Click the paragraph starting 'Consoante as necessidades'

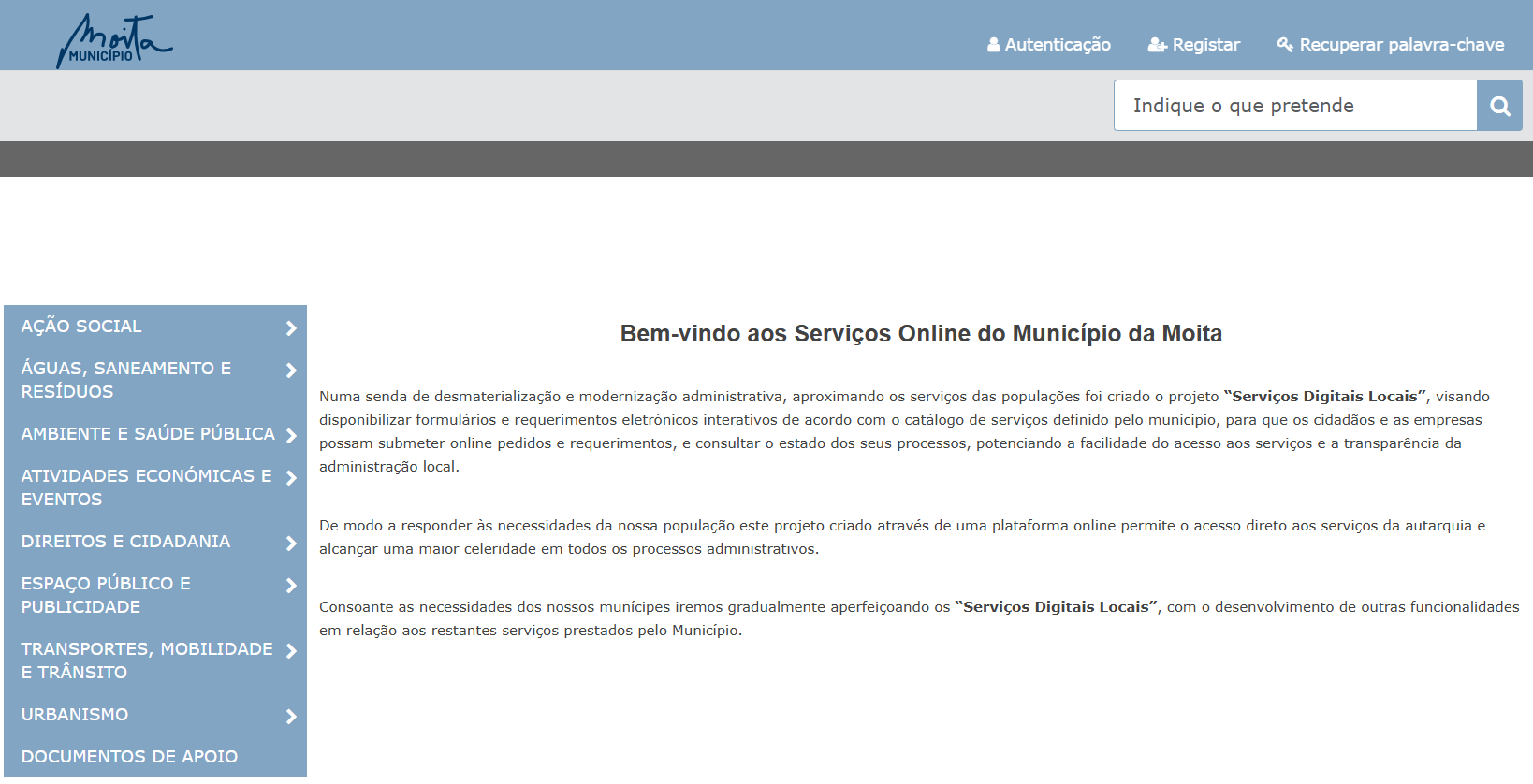[x=919, y=618]
